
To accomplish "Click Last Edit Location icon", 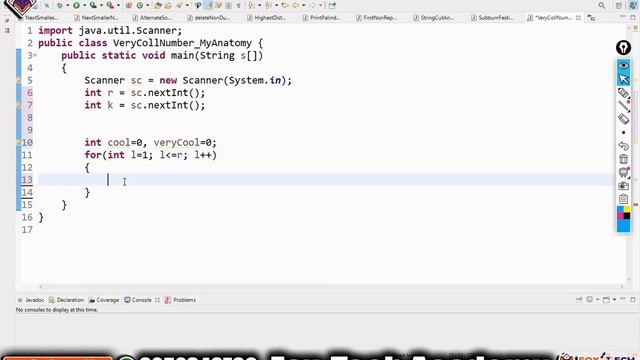I will 285,5.
